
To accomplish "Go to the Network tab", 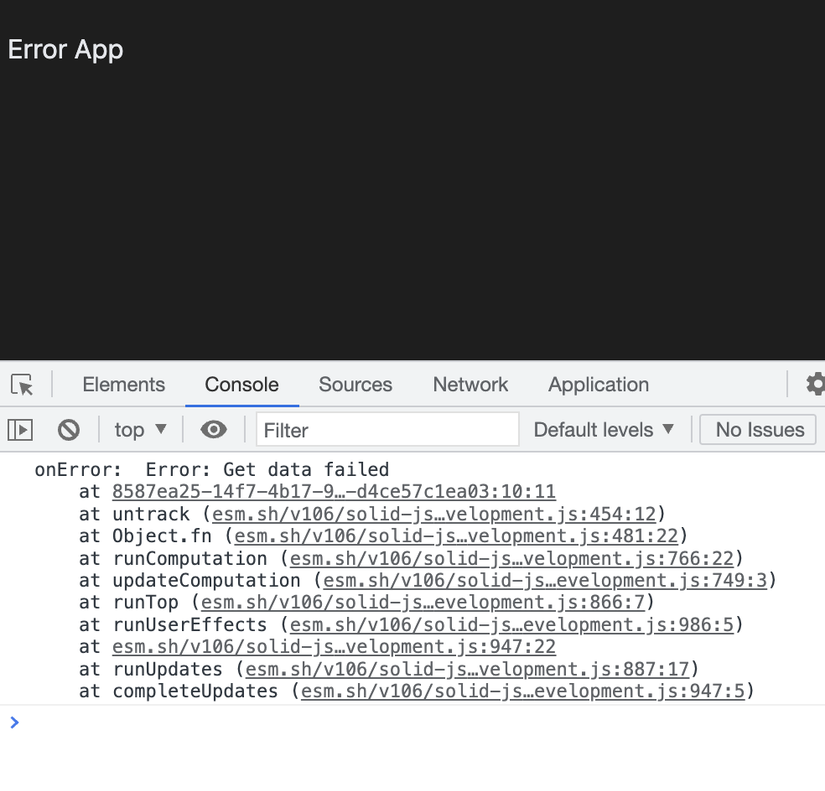I will 470,384.
